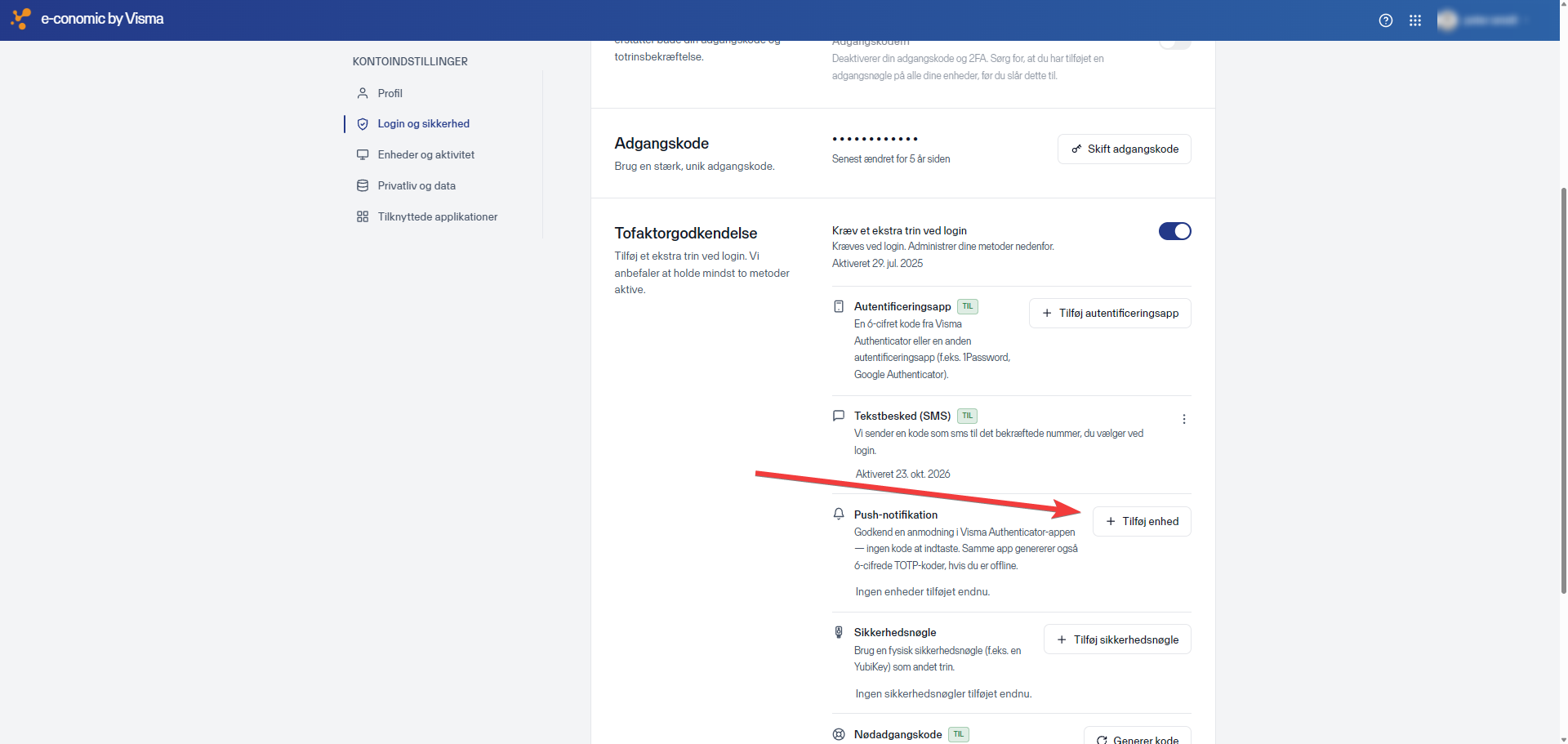This screenshot has height=744, width=1568.
Task: Click the e-conomic by Visma logo
Action: 87,19
